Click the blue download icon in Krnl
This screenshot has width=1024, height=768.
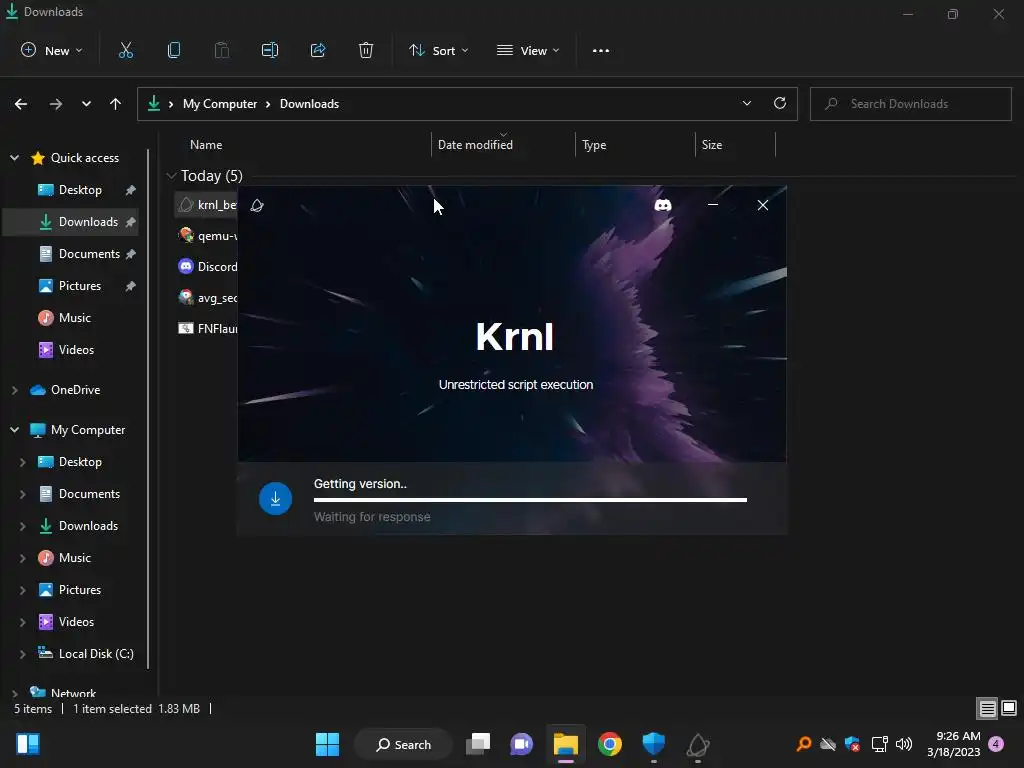click(x=276, y=499)
